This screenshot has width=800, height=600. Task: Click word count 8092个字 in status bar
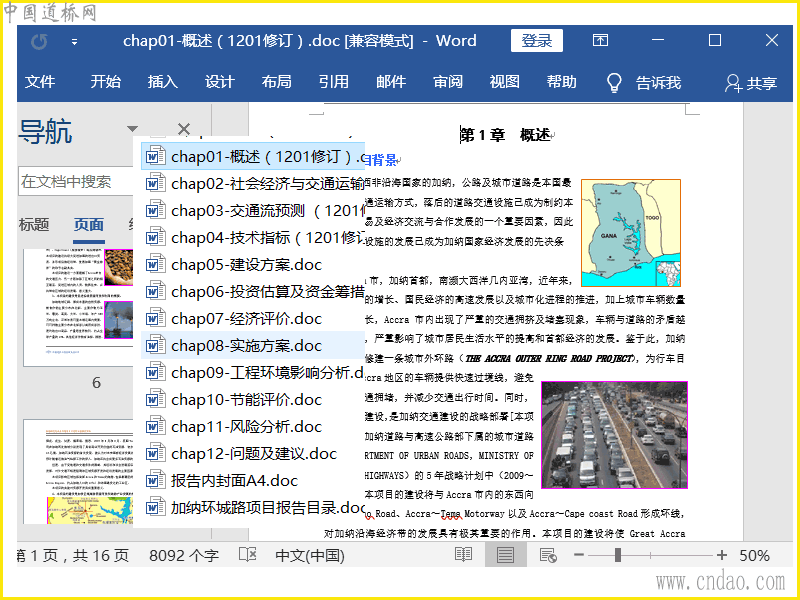pos(184,556)
